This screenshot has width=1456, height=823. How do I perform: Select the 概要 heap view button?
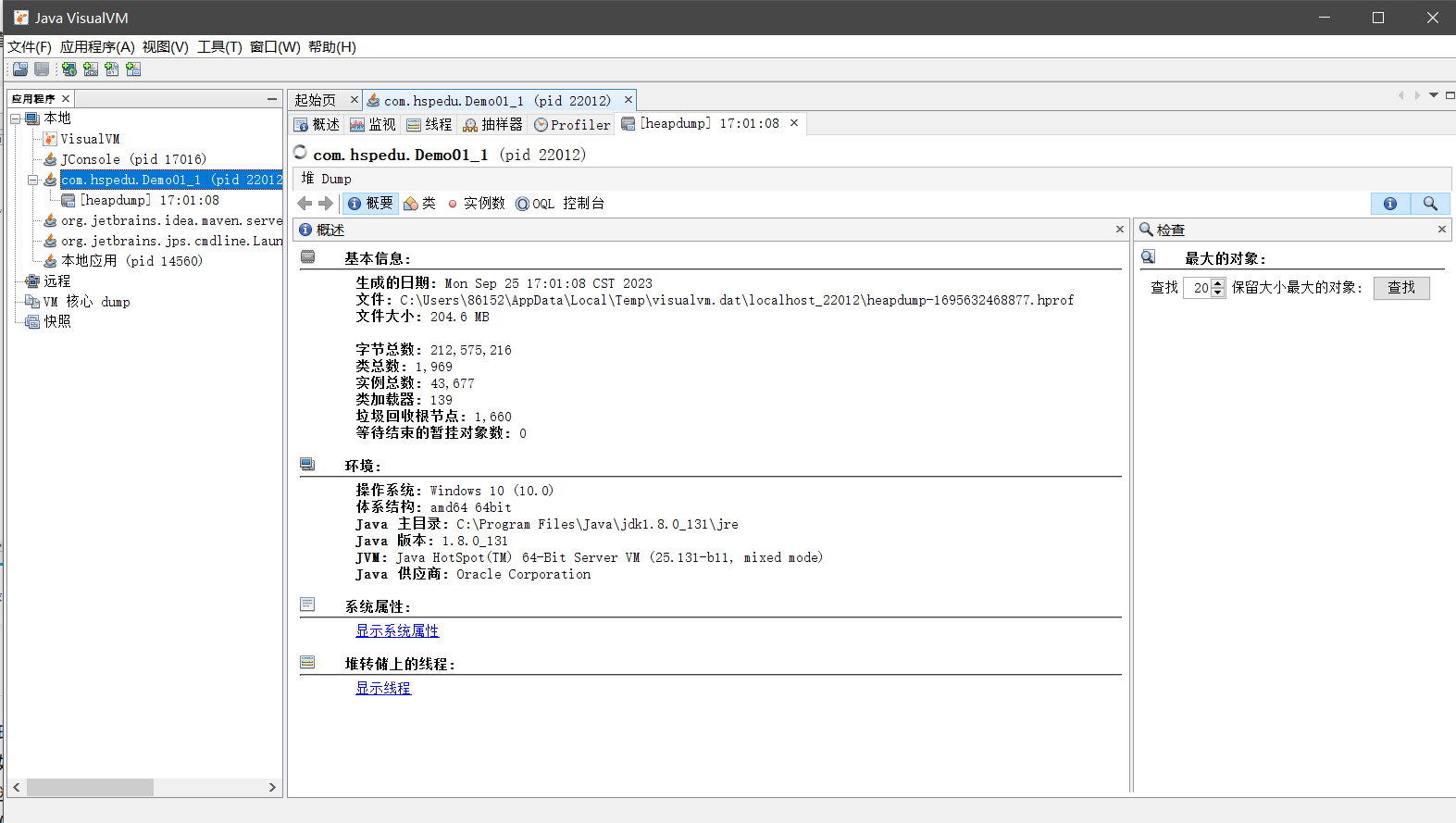coord(370,204)
